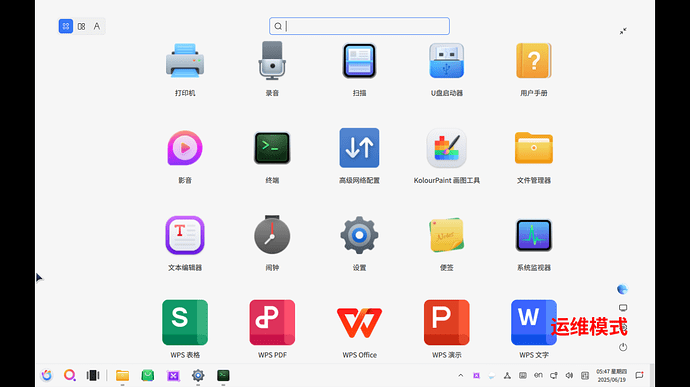Open the notification center icon
The width and height of the screenshot is (690, 387).
(x=639, y=376)
